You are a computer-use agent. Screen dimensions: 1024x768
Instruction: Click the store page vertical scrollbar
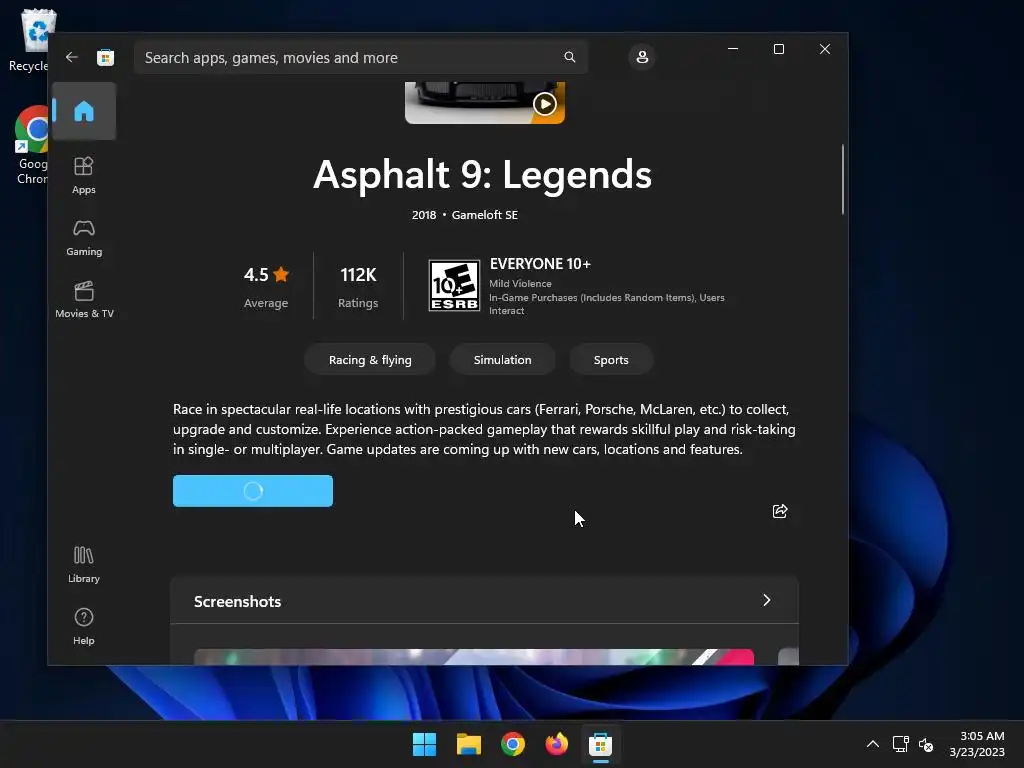pos(842,179)
